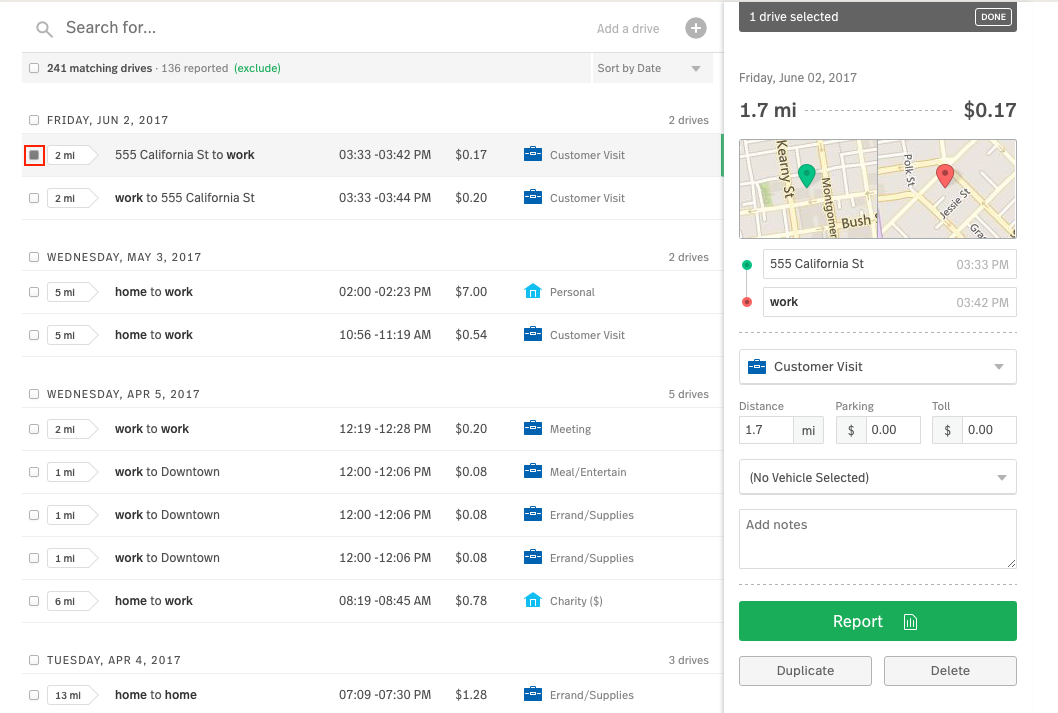Click the 13 mi distance tag

pyautogui.click(x=72, y=695)
